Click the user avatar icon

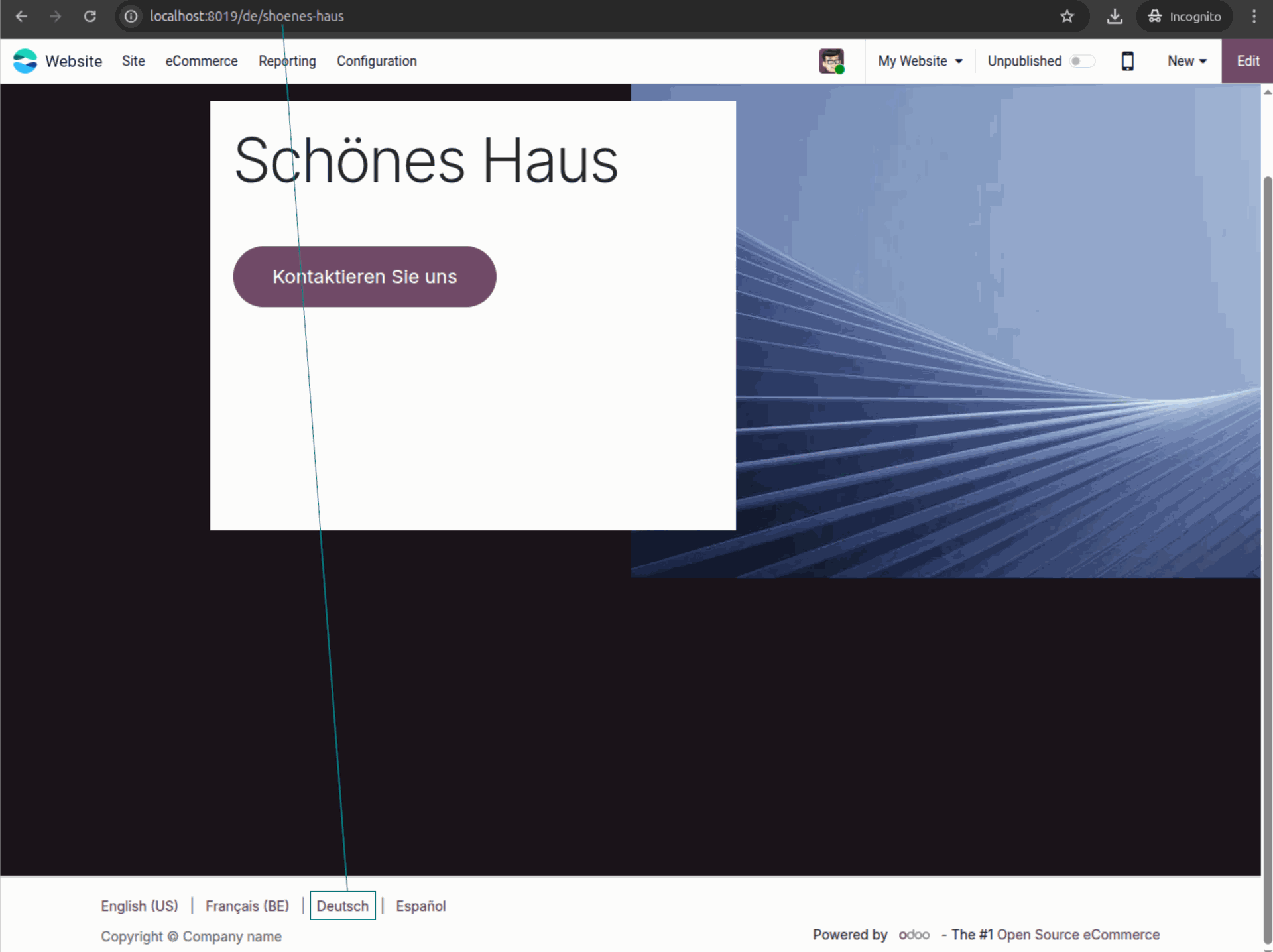click(831, 61)
